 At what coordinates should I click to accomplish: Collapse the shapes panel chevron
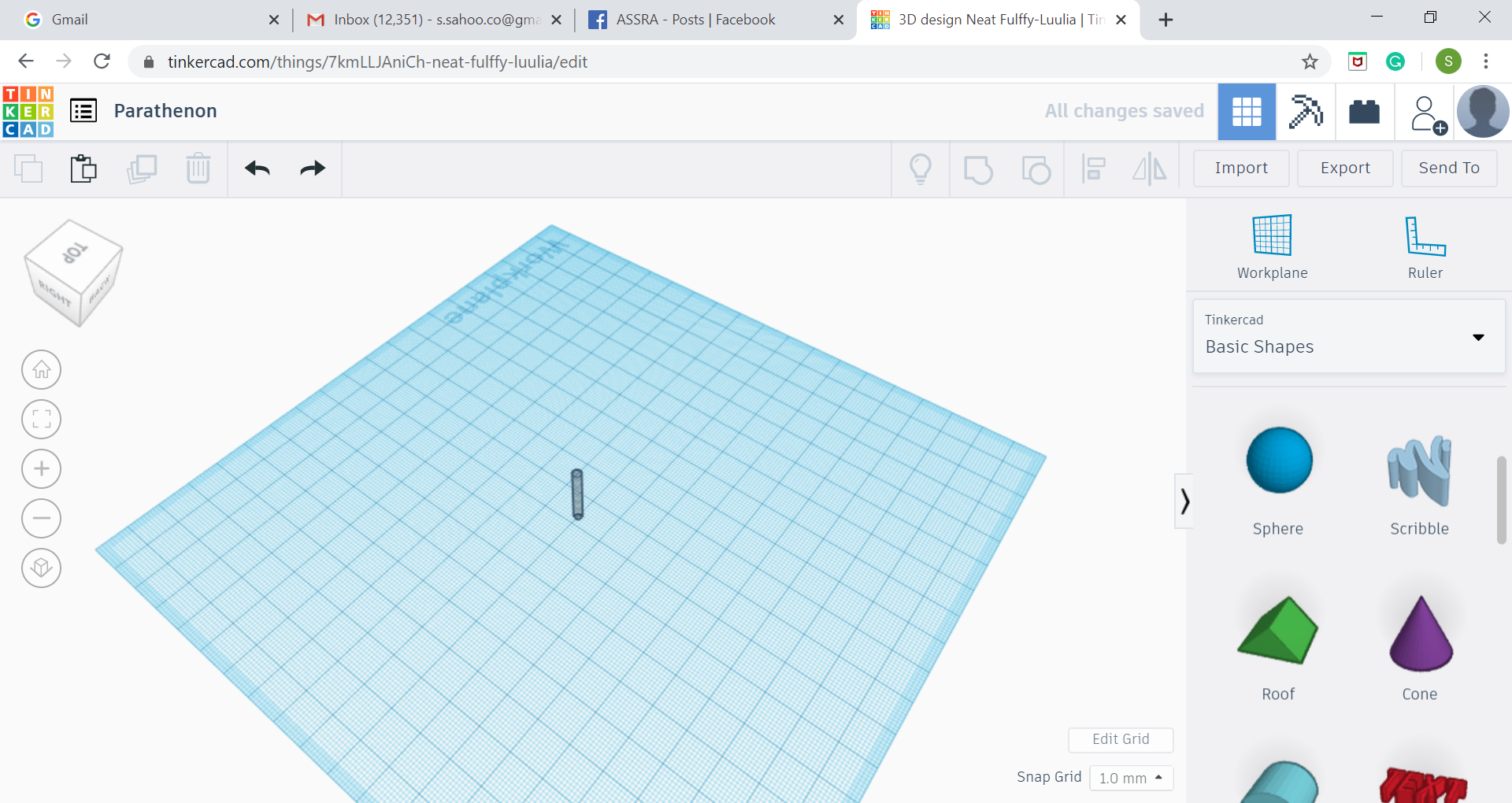pos(1184,501)
